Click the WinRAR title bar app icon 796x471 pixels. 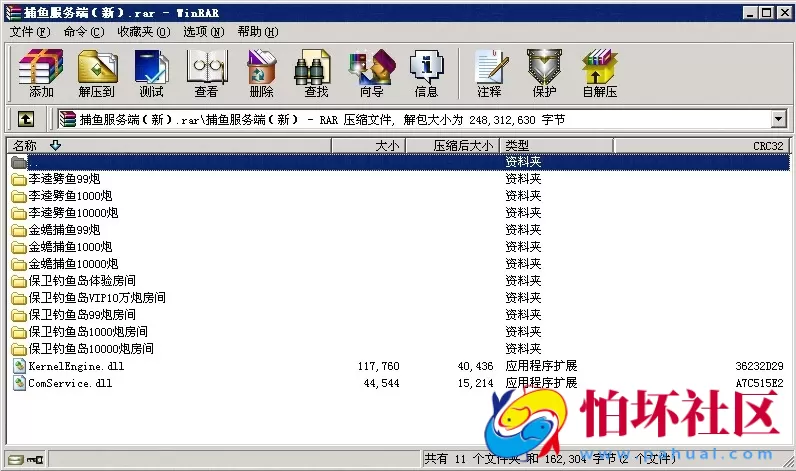click(13, 13)
